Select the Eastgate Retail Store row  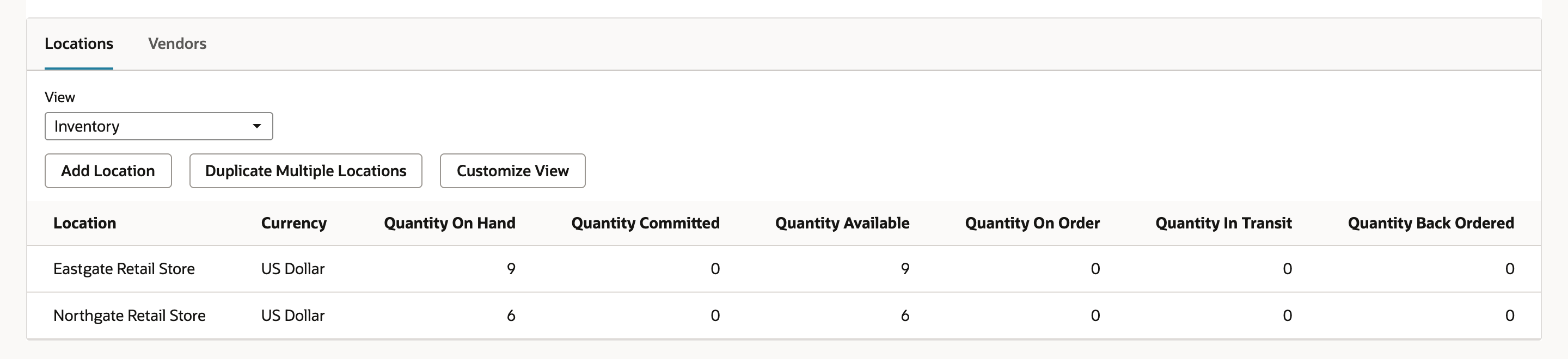pyautogui.click(x=784, y=269)
